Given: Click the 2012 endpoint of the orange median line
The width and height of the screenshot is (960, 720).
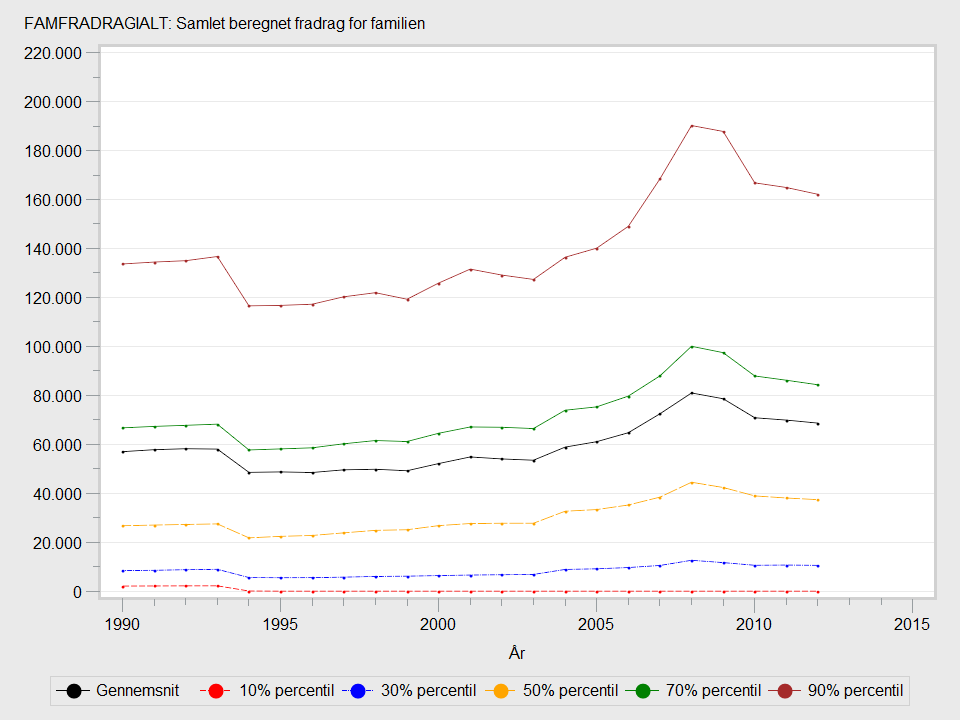Looking at the screenshot, I should point(817,500).
